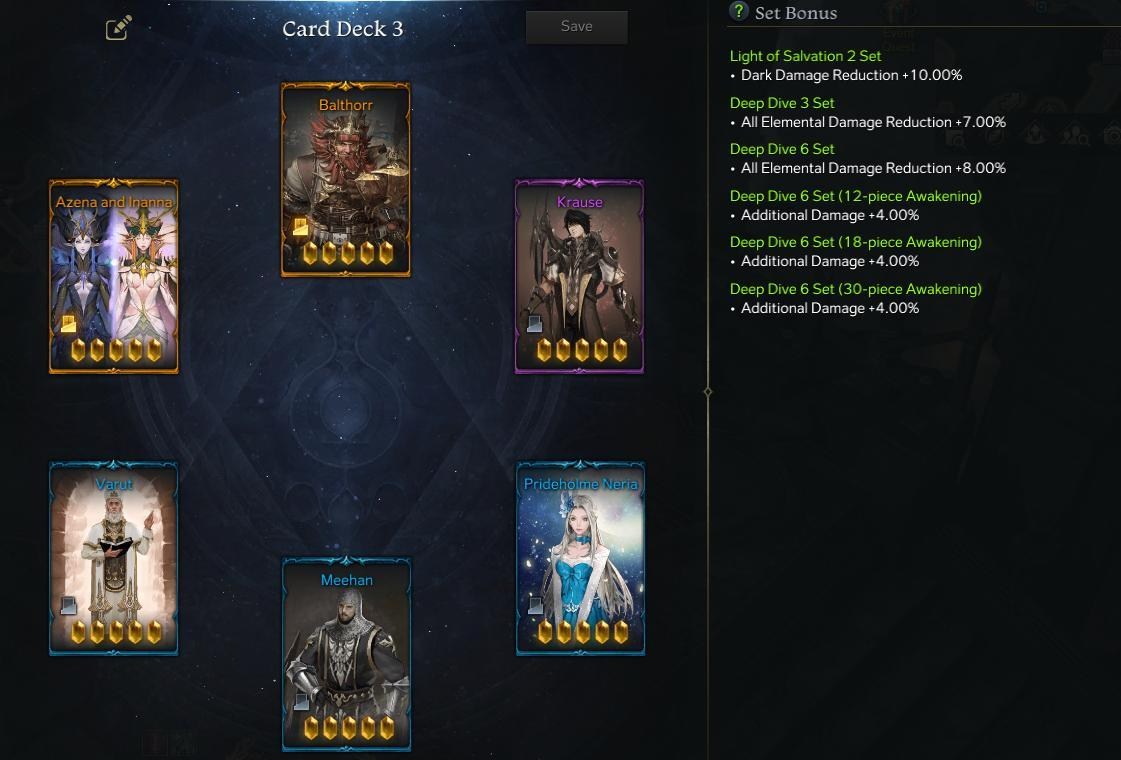Click the book icon on Meehan card
Viewport: 1121px width, 760px height.
[x=301, y=702]
